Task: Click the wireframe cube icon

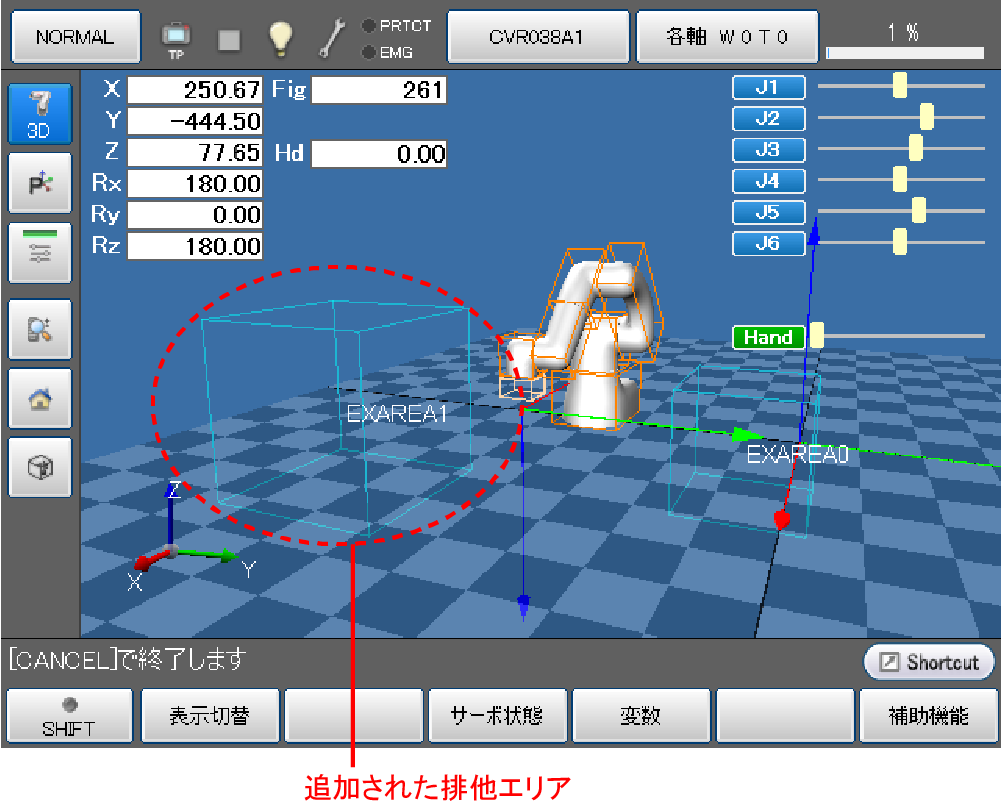Action: pos(39,467)
